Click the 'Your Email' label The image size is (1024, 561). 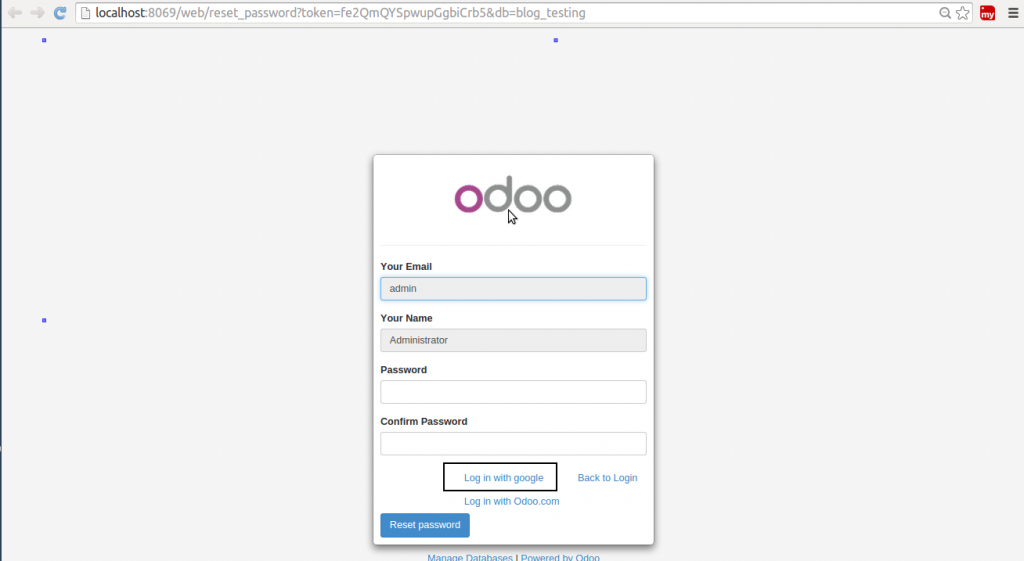point(406,266)
